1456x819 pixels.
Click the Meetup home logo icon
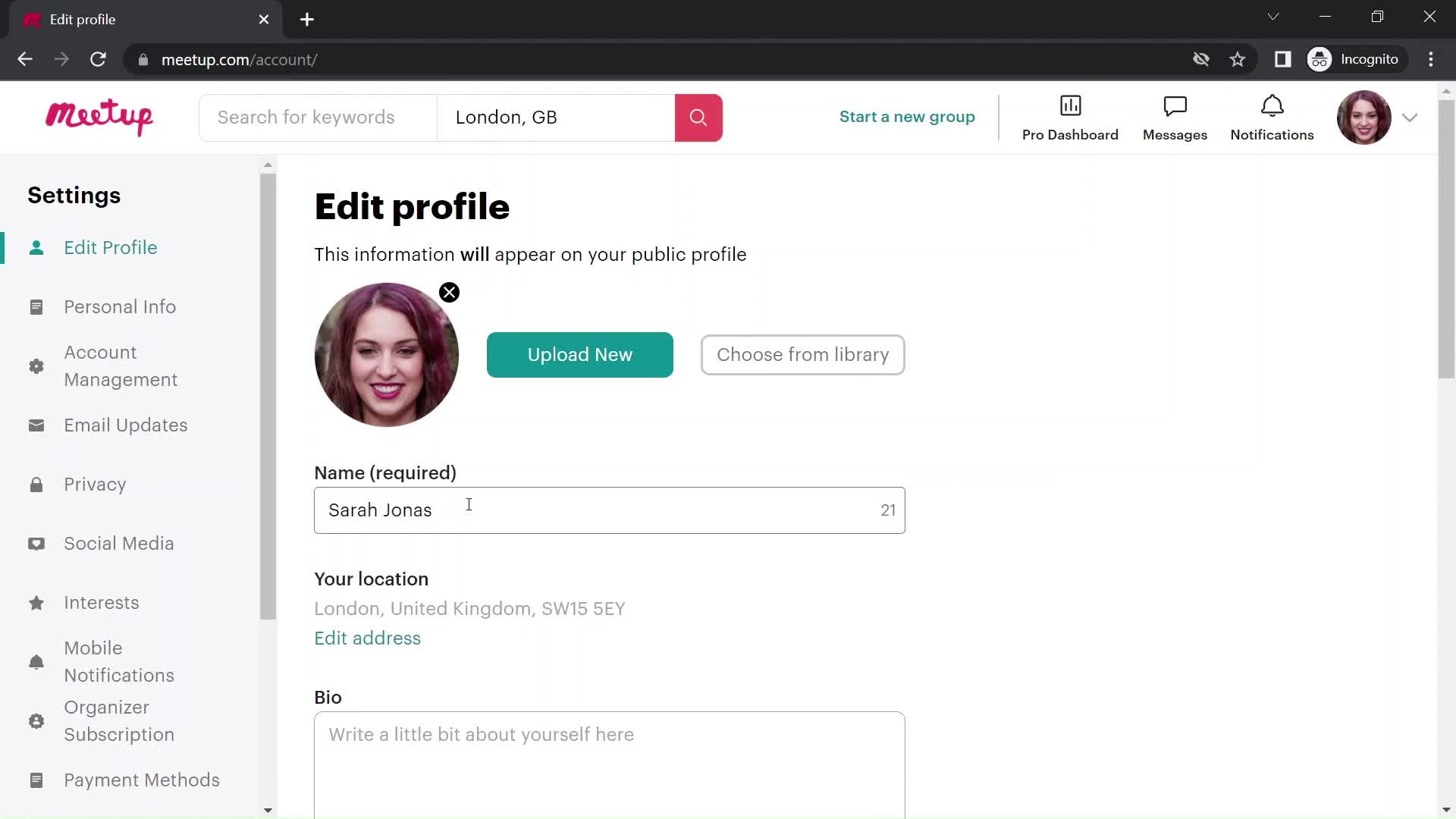click(x=99, y=117)
